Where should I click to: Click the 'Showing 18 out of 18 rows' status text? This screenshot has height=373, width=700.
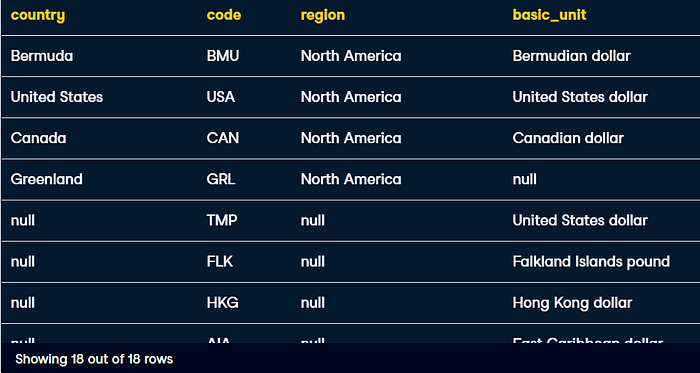[x=94, y=359]
